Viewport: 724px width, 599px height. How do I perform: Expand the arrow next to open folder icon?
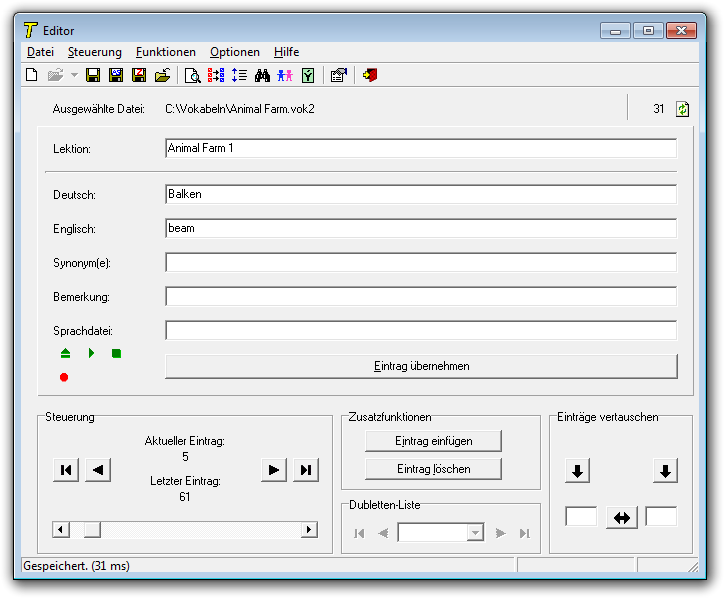[x=74, y=75]
